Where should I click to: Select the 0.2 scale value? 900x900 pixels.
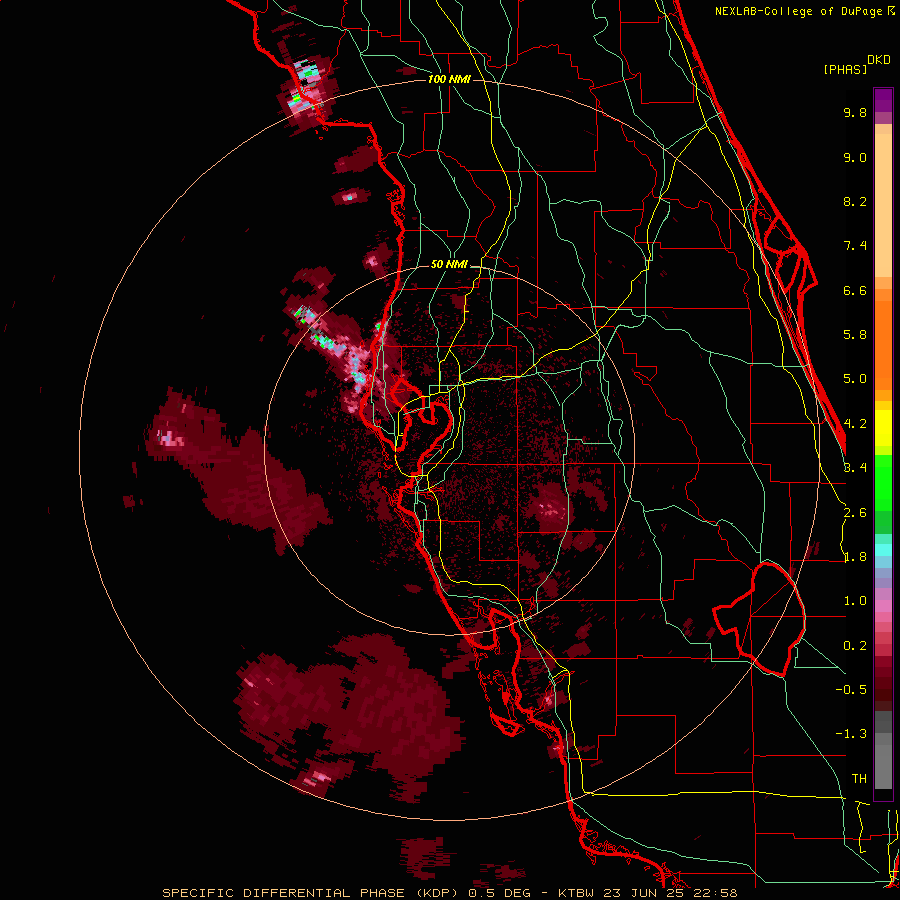click(x=855, y=646)
